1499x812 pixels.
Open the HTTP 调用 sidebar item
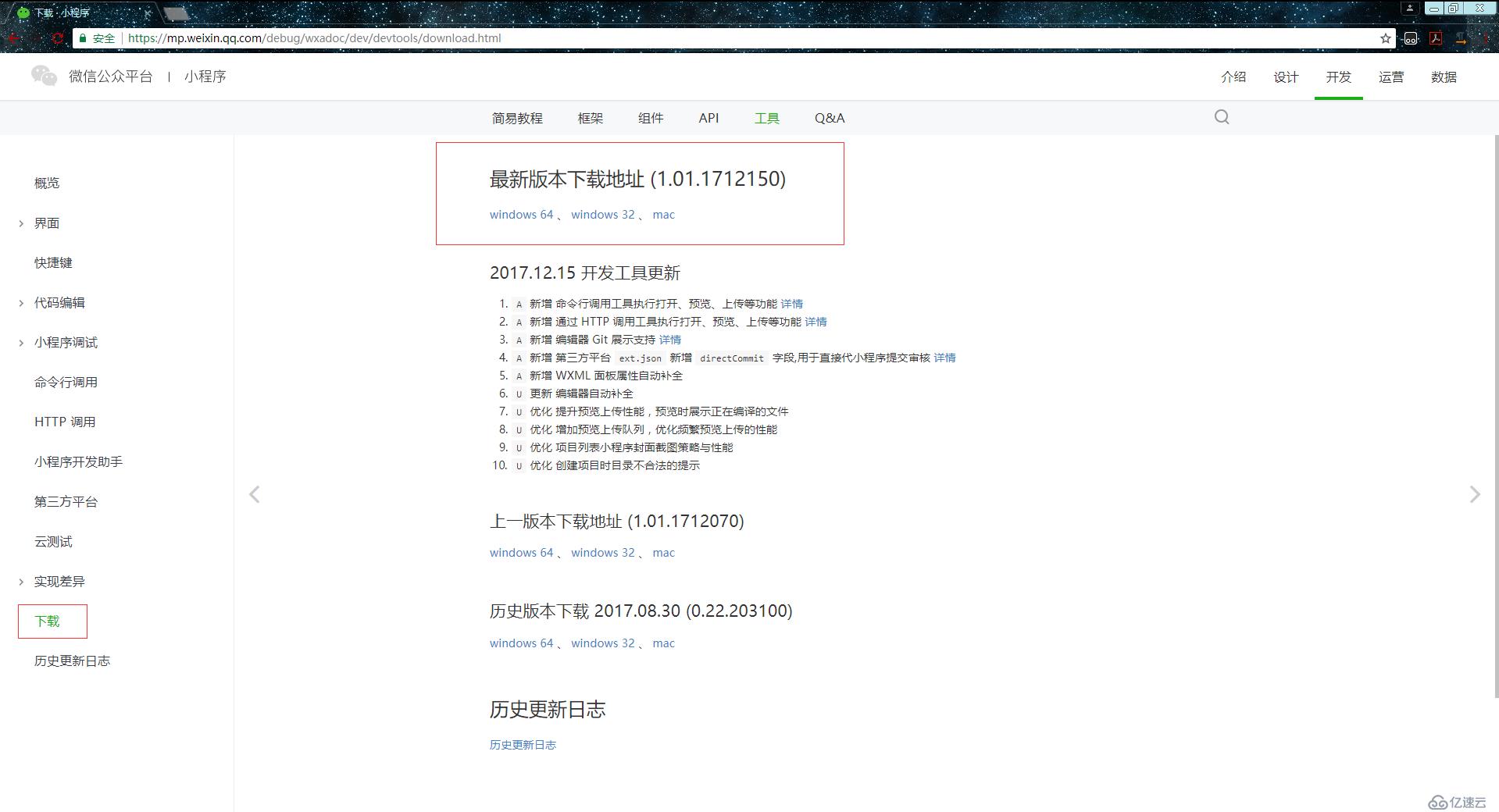pos(65,422)
